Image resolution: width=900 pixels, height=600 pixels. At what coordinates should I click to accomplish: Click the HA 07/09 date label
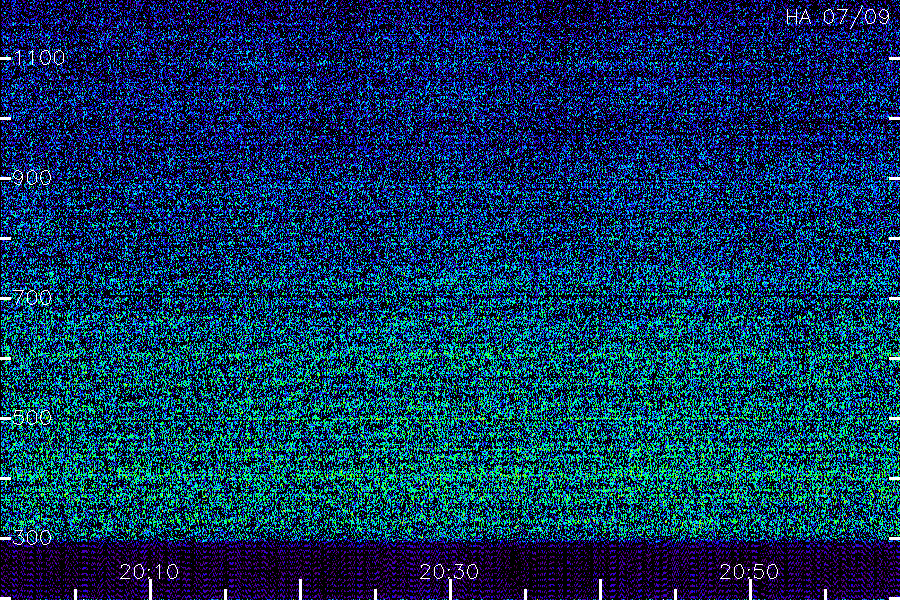tap(838, 17)
